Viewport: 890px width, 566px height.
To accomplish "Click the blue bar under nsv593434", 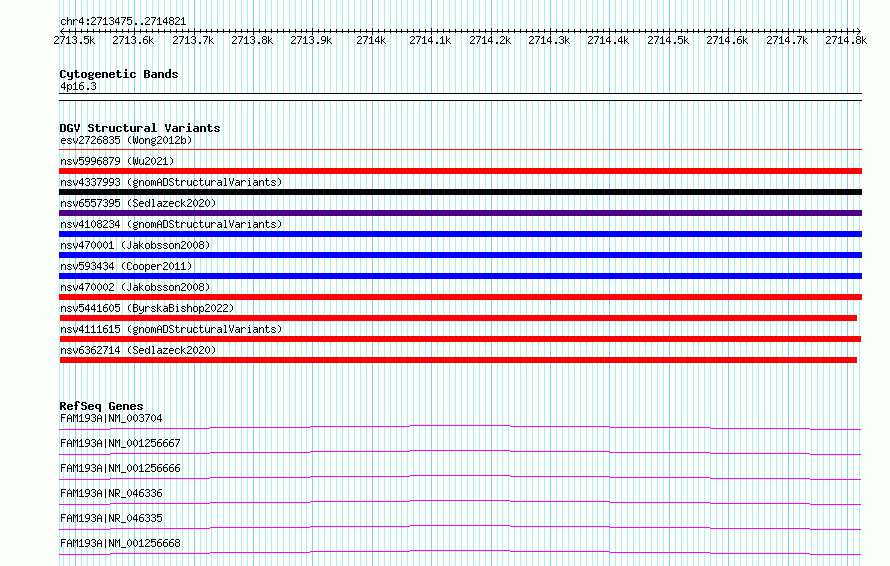I will (460, 276).
